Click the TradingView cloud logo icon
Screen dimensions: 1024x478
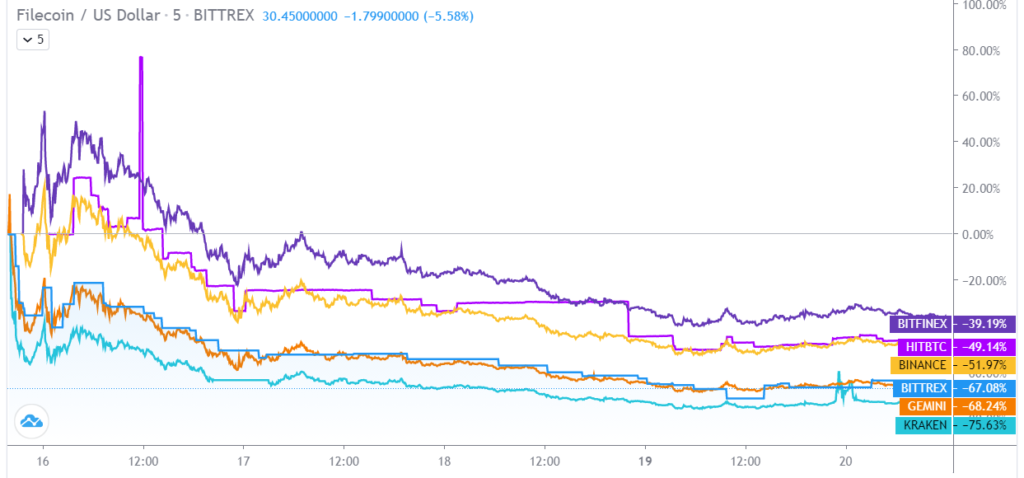pyautogui.click(x=30, y=422)
